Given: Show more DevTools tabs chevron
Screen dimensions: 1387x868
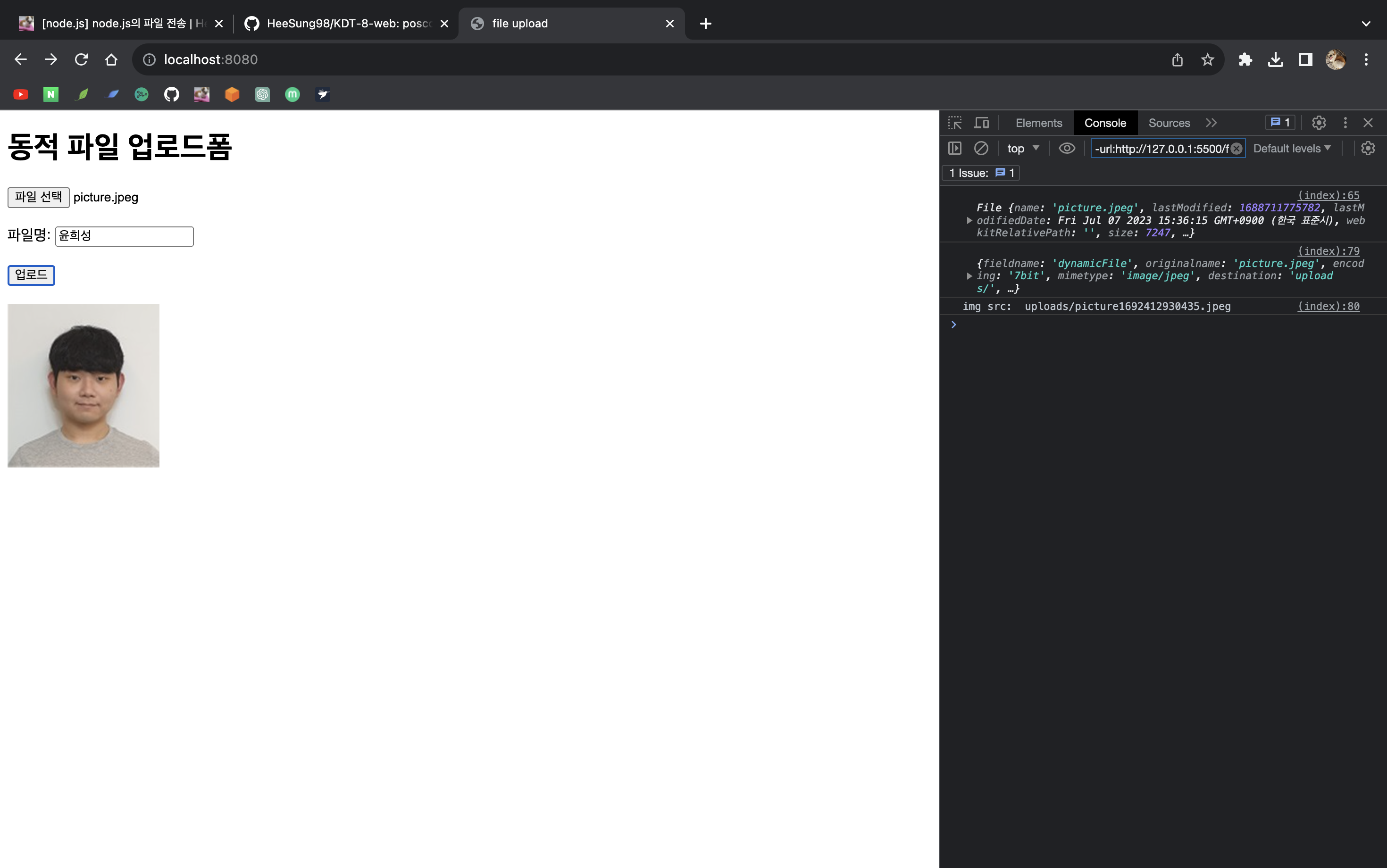Looking at the screenshot, I should [1212, 123].
